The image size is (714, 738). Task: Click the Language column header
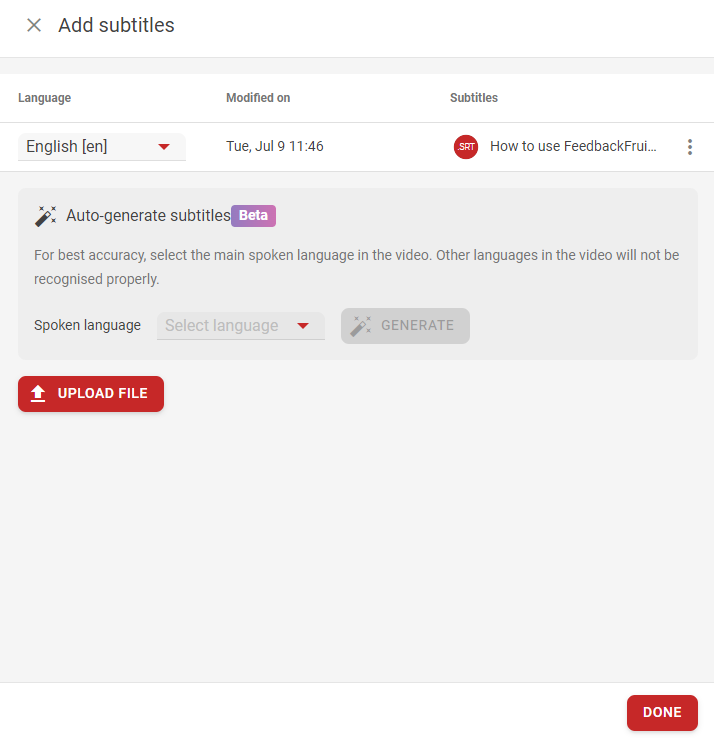pyautogui.click(x=44, y=98)
